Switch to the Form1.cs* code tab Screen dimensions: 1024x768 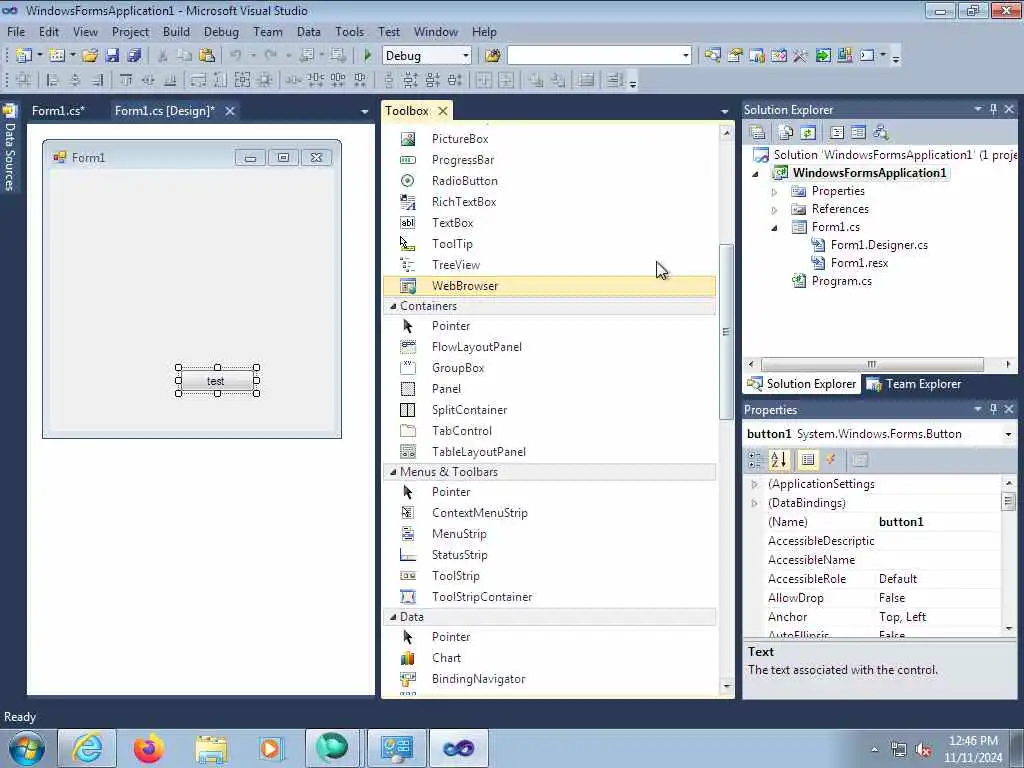pyautogui.click(x=58, y=111)
